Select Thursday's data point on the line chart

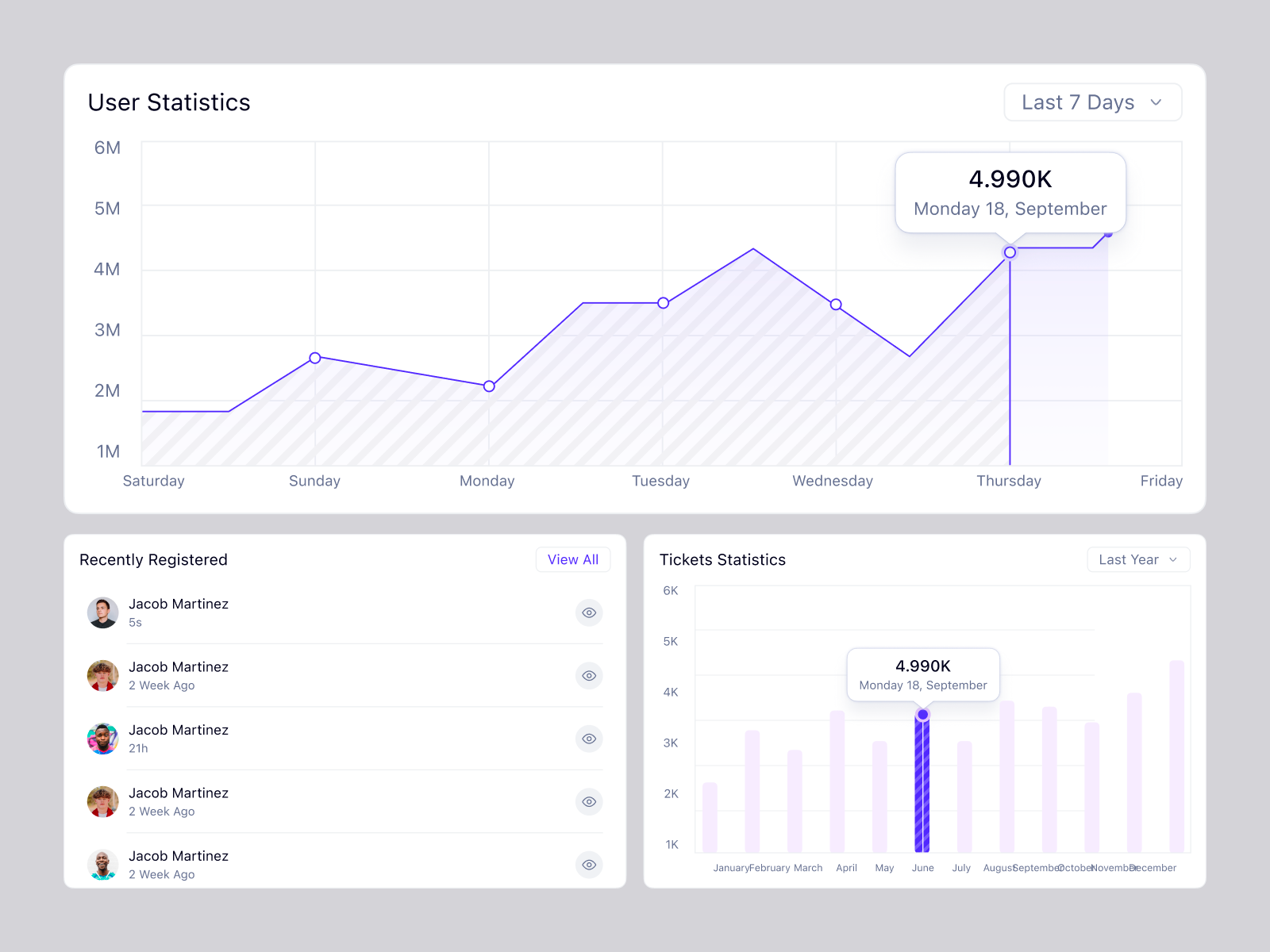(1009, 252)
